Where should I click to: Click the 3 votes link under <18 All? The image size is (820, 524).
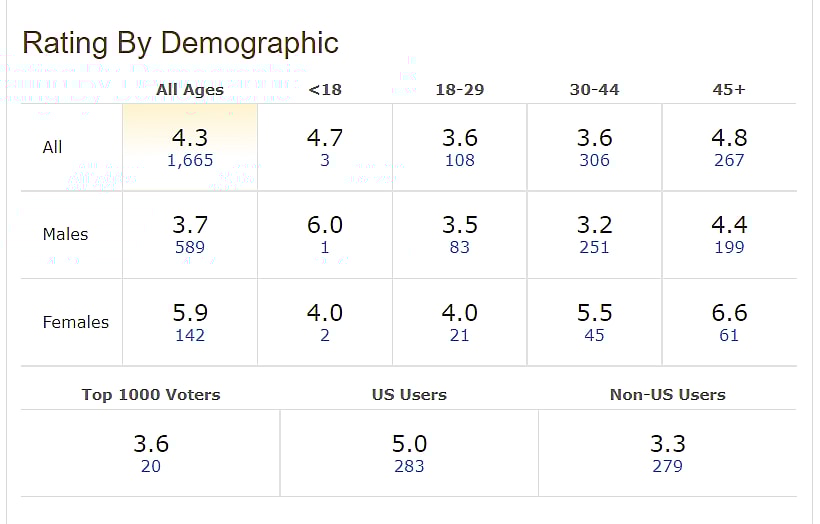pos(325,160)
